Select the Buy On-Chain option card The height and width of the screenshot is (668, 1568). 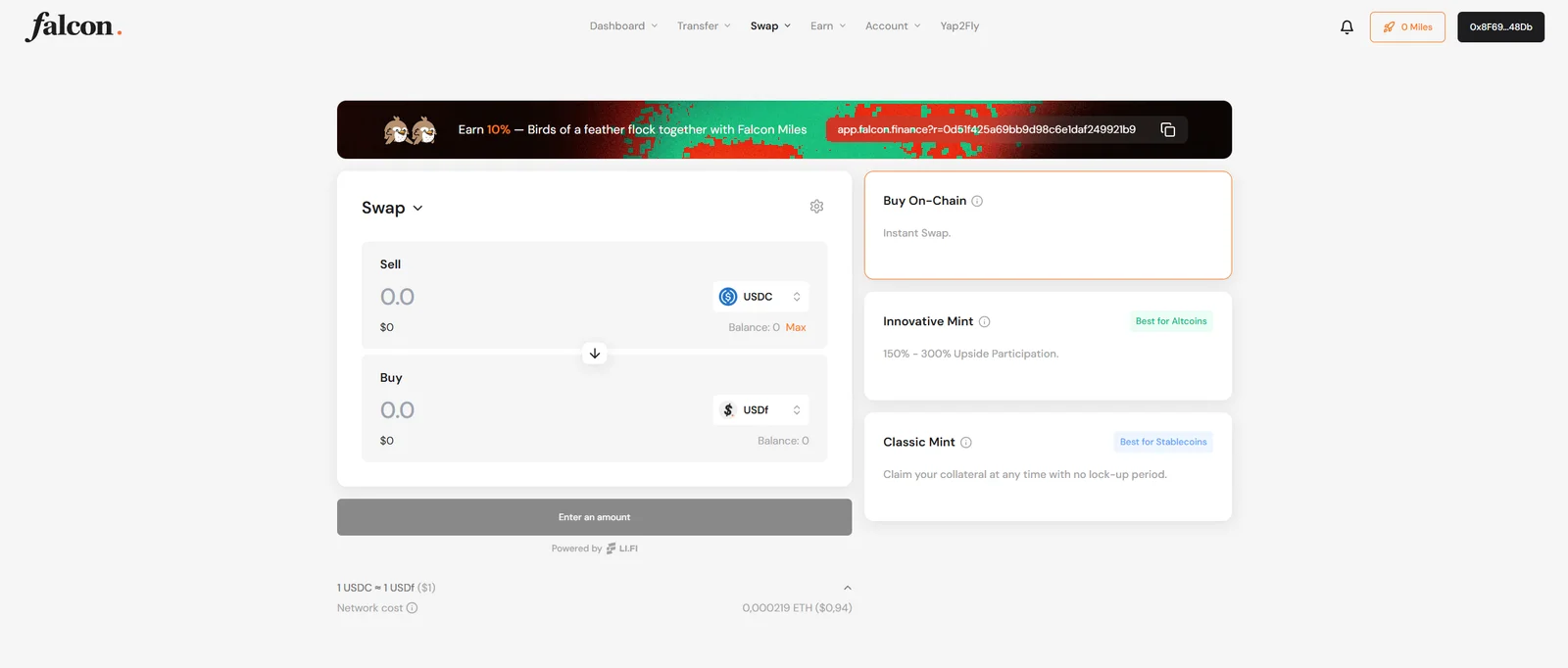[1048, 225]
